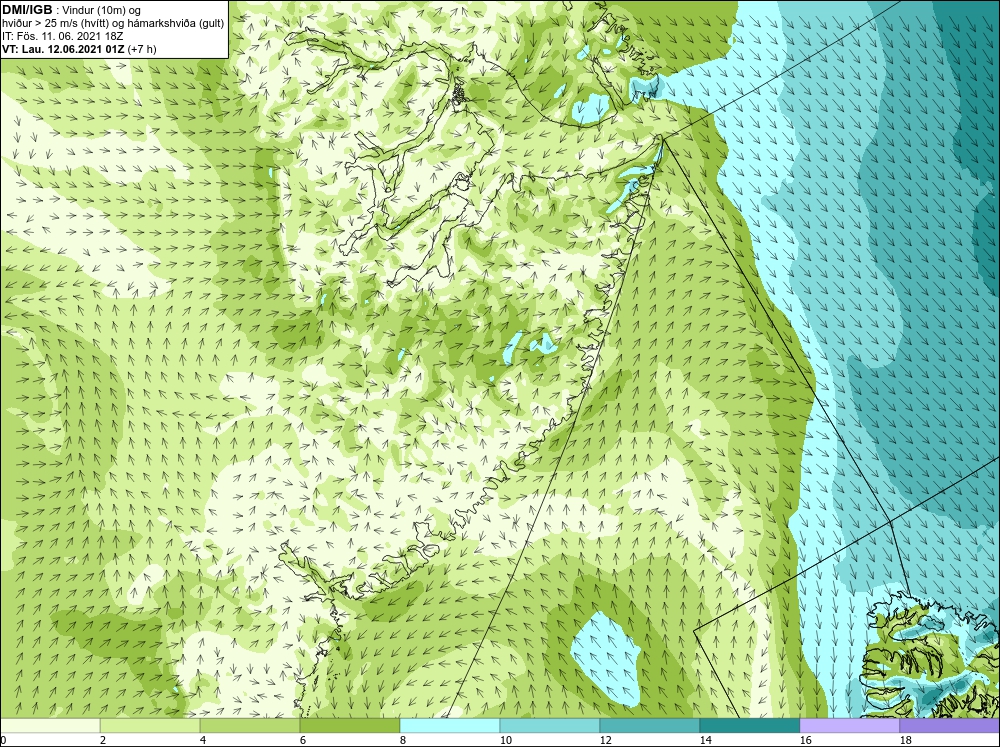Click the 'DMI/IGB' title text
Viewport: 1000px width, 747px height.
pos(27,10)
